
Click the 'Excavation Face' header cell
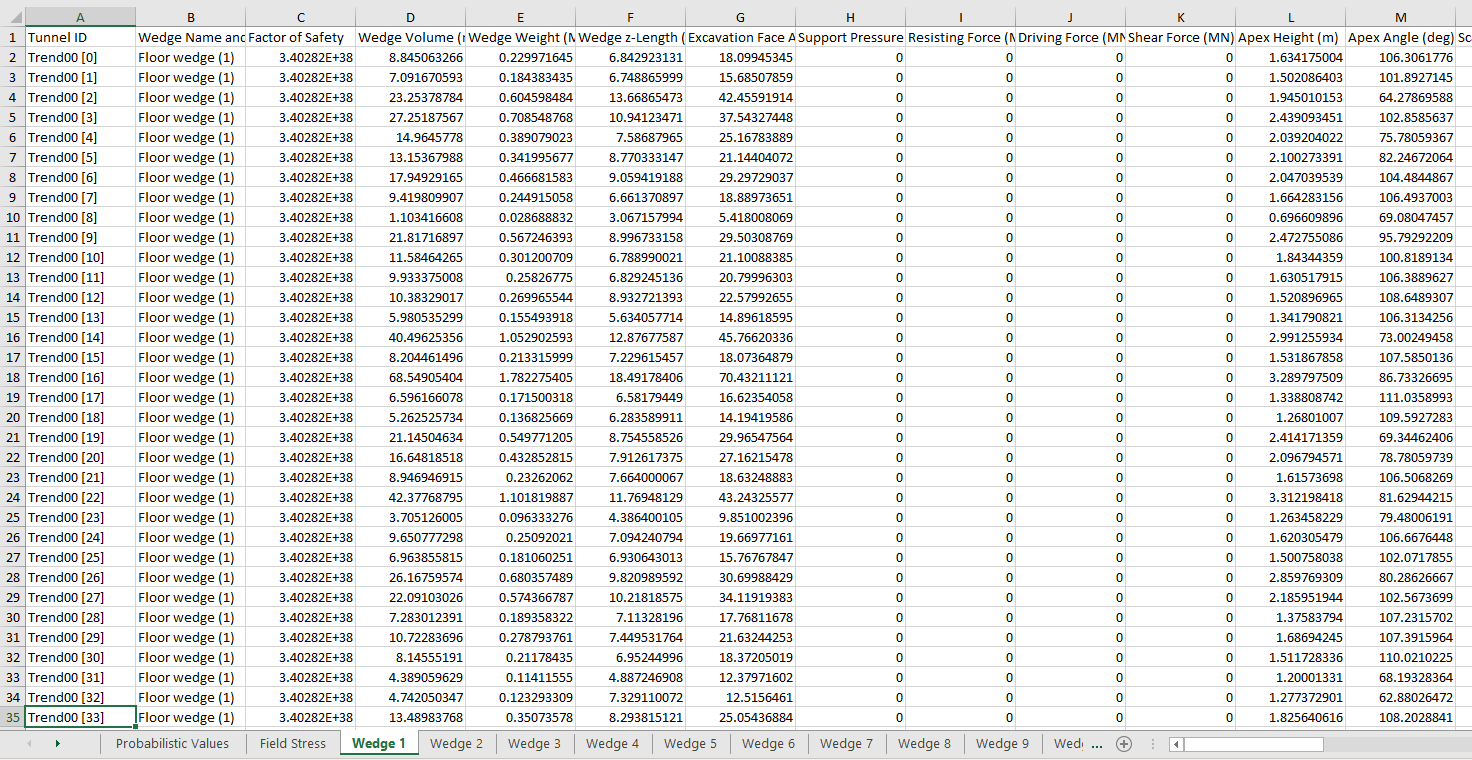(740, 37)
